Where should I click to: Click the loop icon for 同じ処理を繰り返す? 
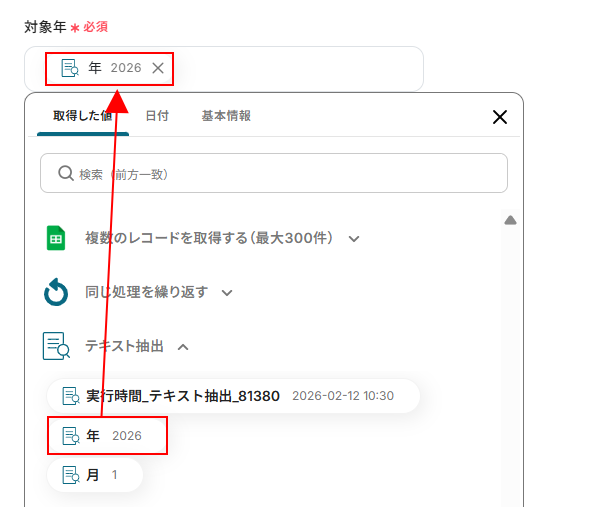click(x=56, y=292)
